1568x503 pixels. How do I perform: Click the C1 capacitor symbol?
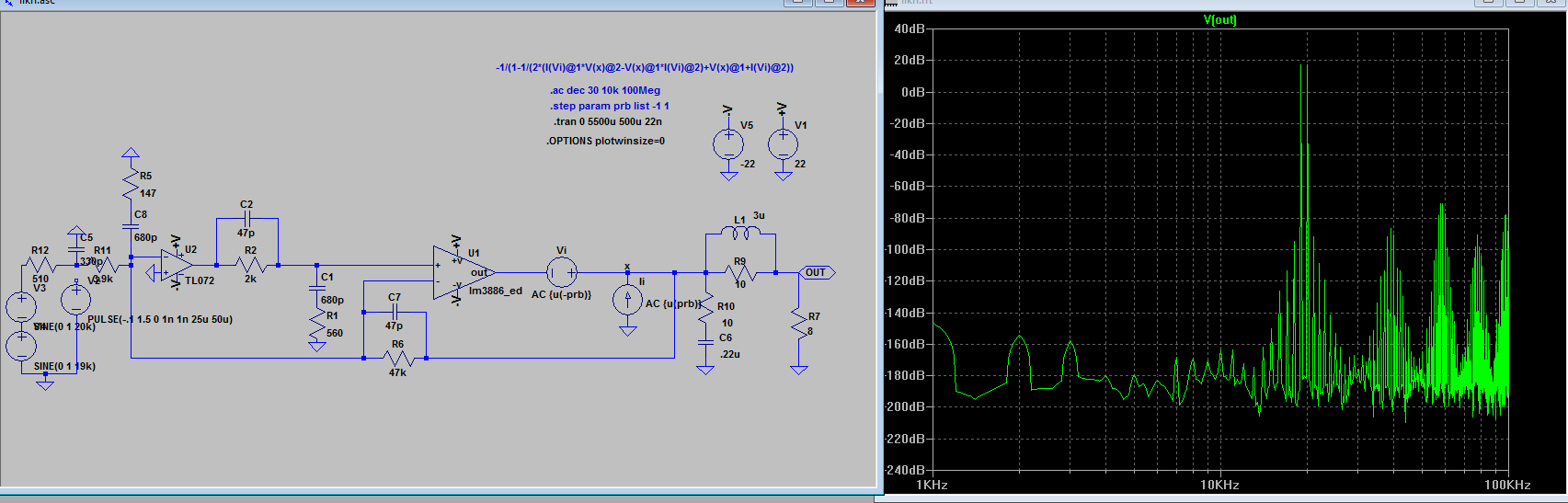[316, 288]
